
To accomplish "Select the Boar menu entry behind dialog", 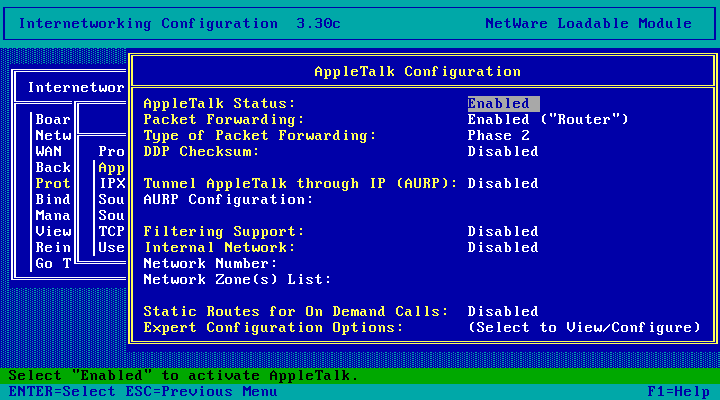I will pos(53,120).
